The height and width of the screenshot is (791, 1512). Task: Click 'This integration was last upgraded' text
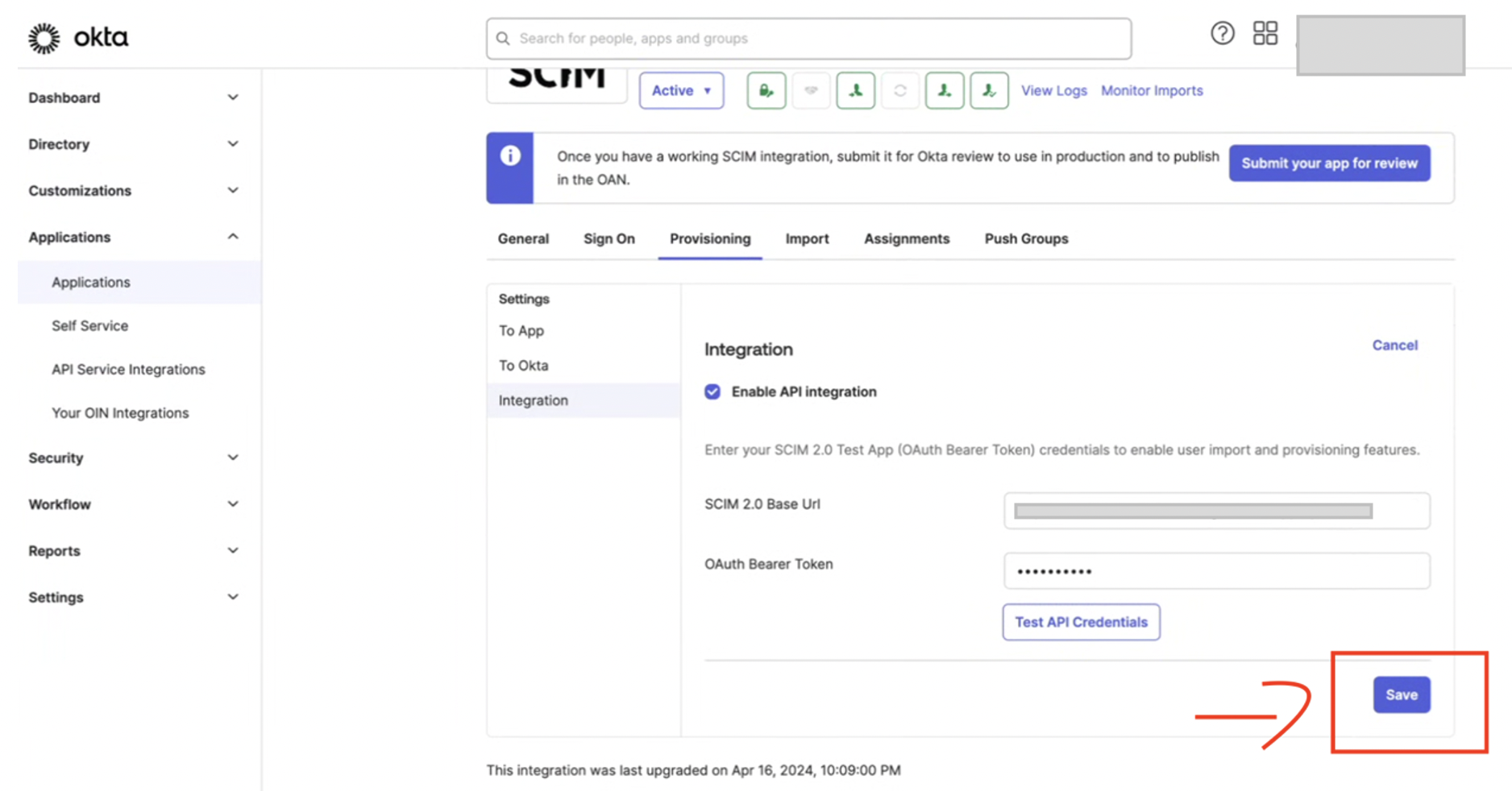[693, 770]
